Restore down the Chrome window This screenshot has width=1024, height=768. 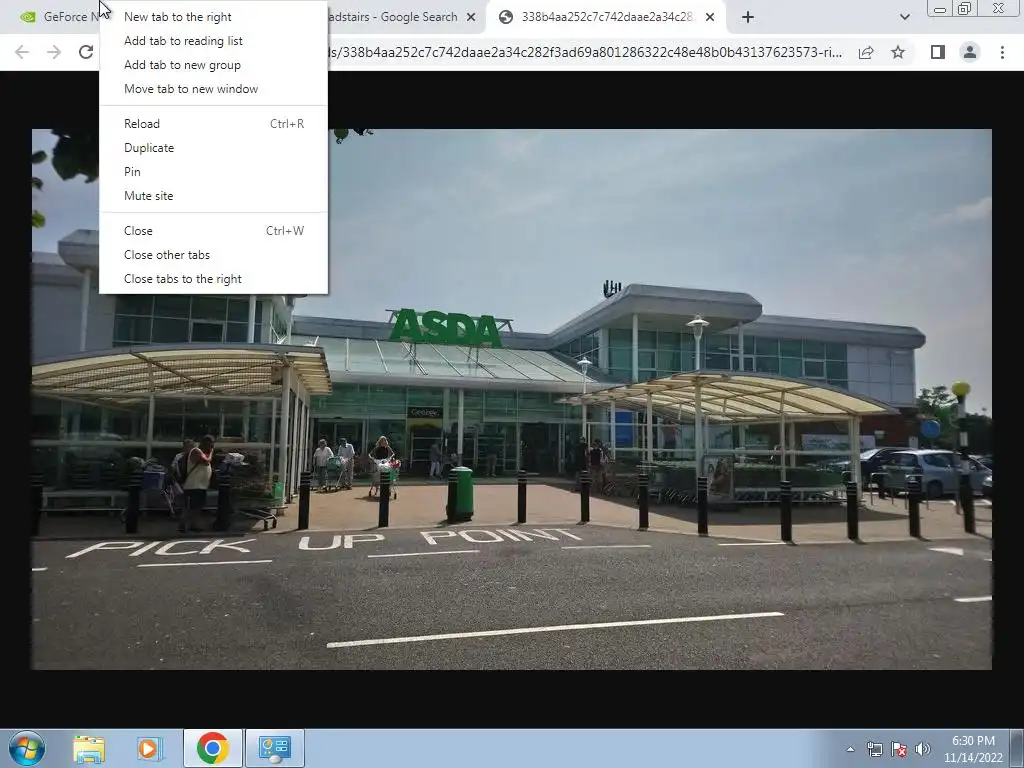964,8
